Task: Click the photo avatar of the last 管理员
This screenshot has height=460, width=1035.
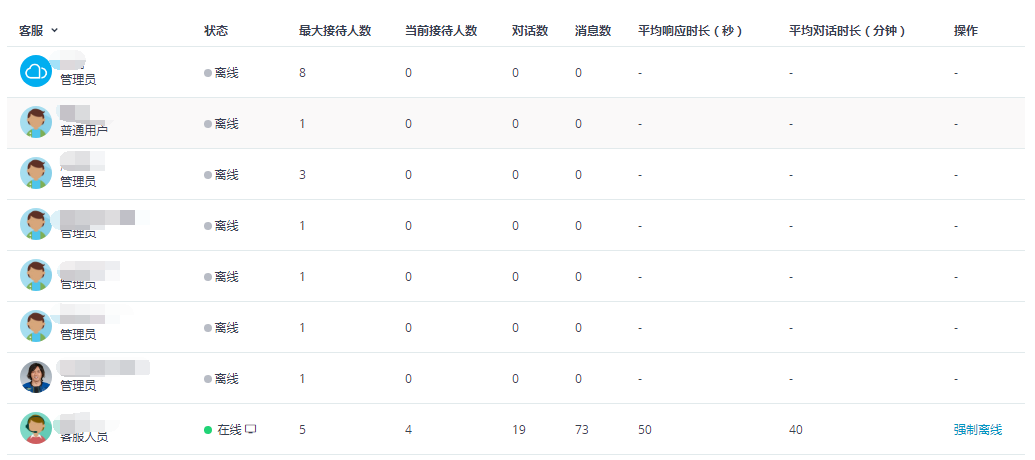Action: pos(36,377)
